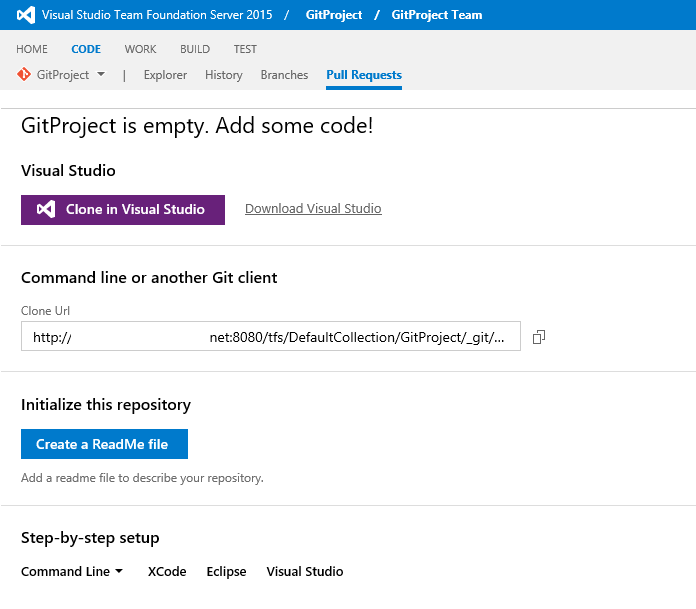Click the 'Add a readme file to describe your repository.' text

coord(142,478)
